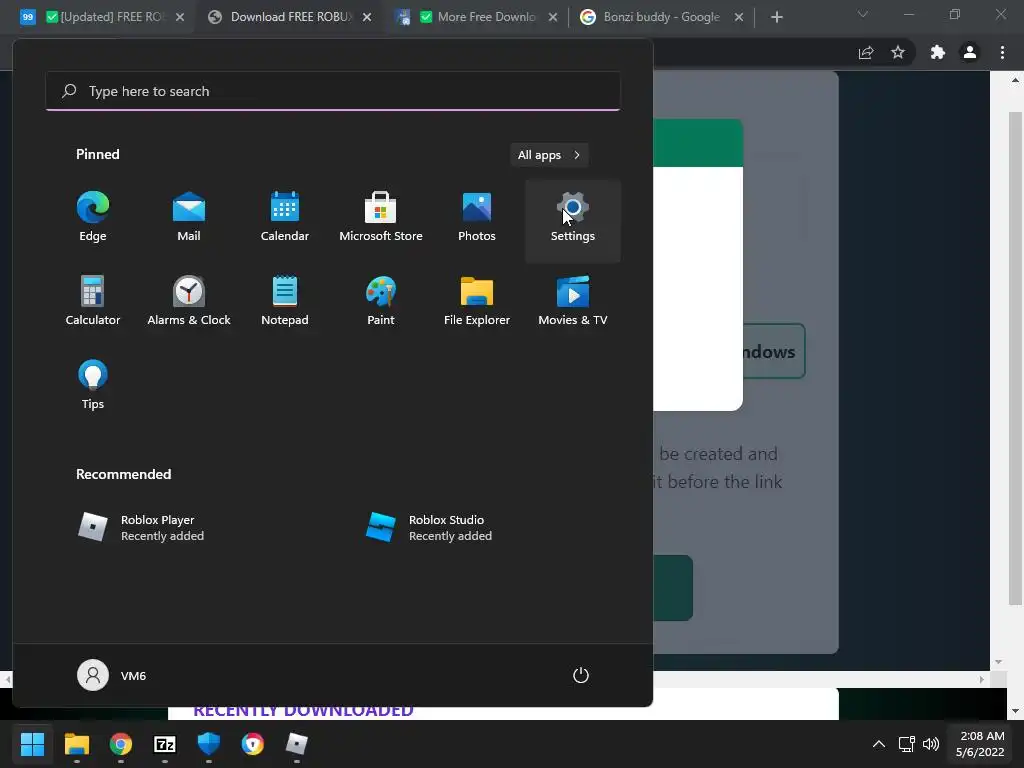The width and height of the screenshot is (1024, 768).
Task: Open a new Chrome tab
Action: pyautogui.click(x=776, y=18)
